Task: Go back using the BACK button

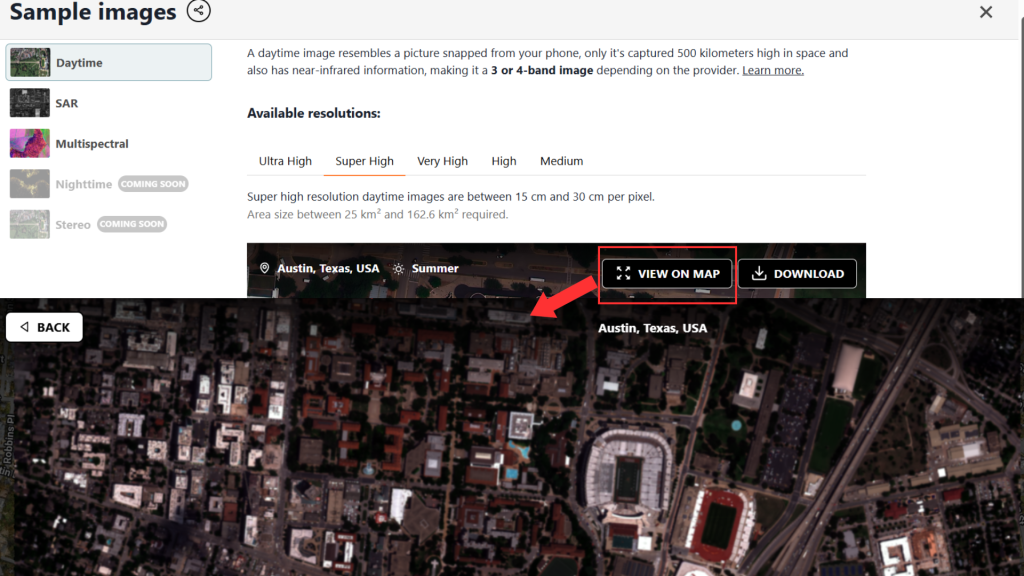Action: [44, 327]
